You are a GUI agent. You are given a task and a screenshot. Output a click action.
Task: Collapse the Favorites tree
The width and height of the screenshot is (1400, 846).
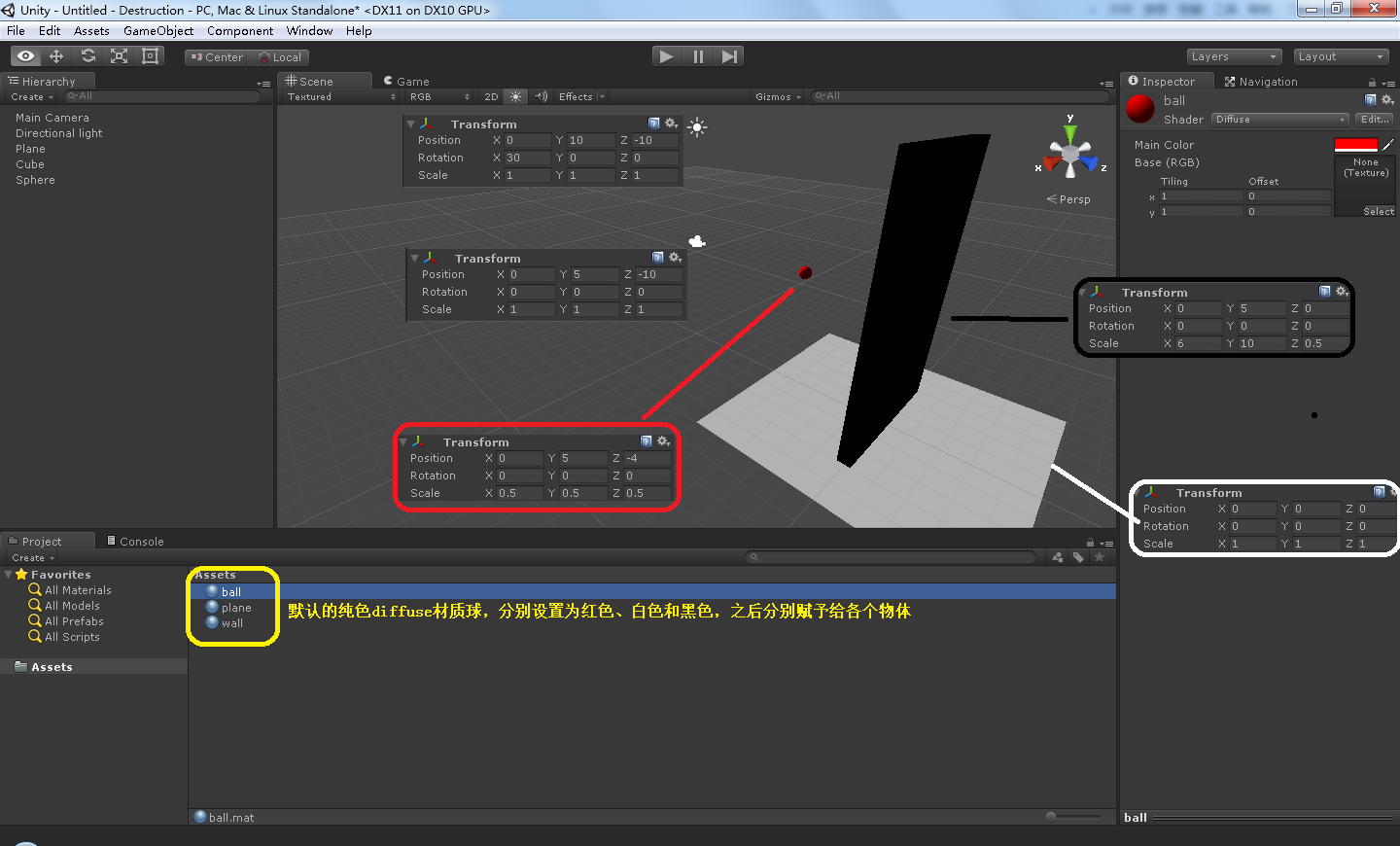9,575
